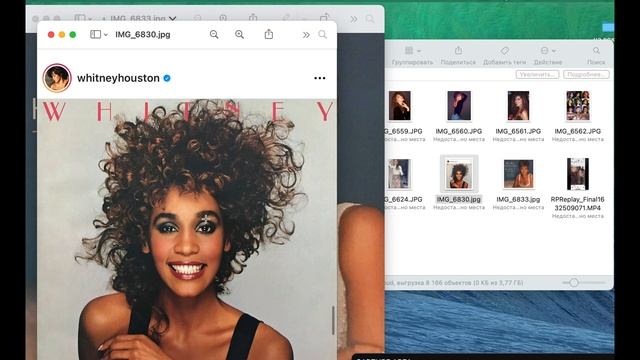
Task: Select the IMG_6560.JPG thumbnail in Finder
Action: point(459,106)
